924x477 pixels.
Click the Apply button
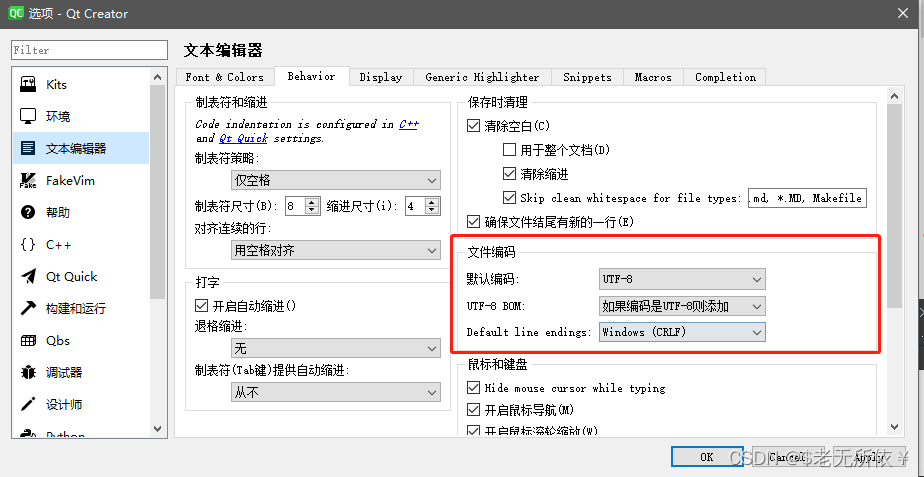point(869,456)
